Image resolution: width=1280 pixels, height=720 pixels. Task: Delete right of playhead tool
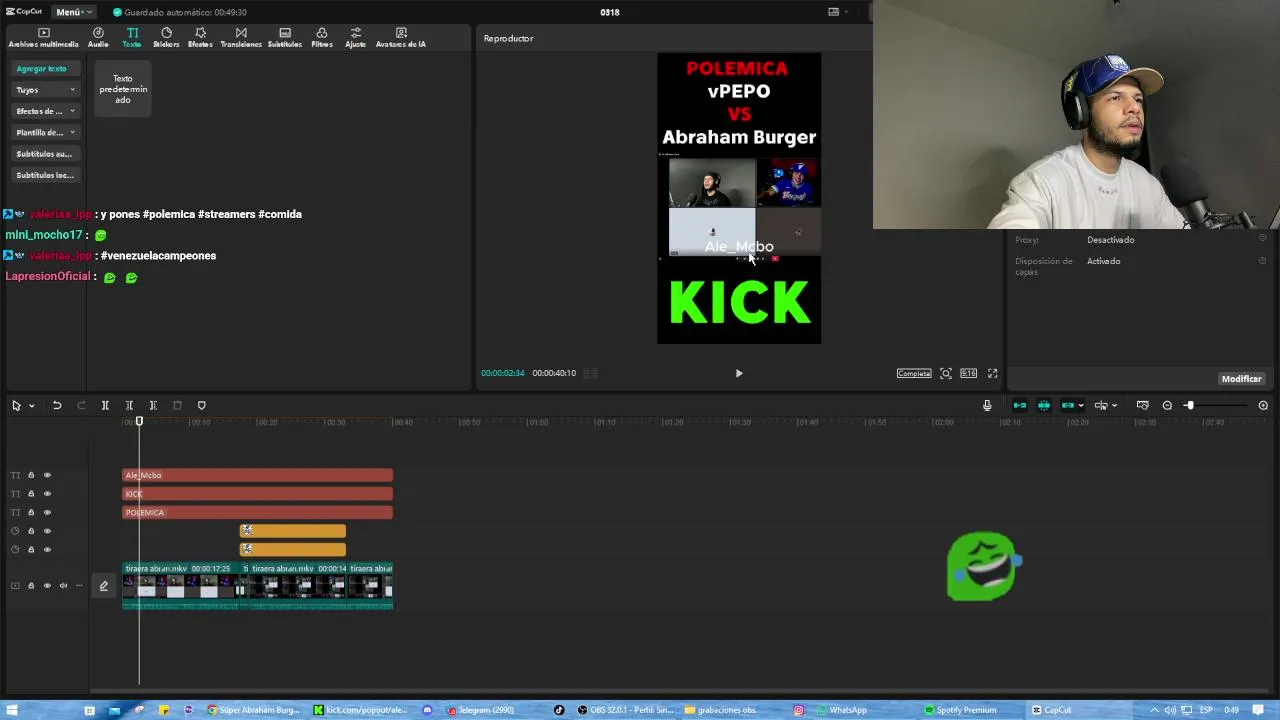click(153, 405)
